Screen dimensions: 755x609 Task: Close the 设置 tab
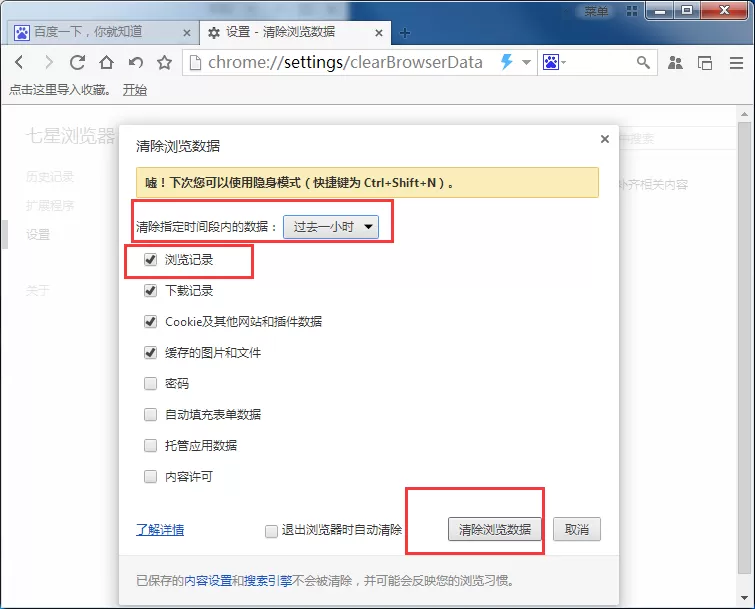[x=379, y=33]
